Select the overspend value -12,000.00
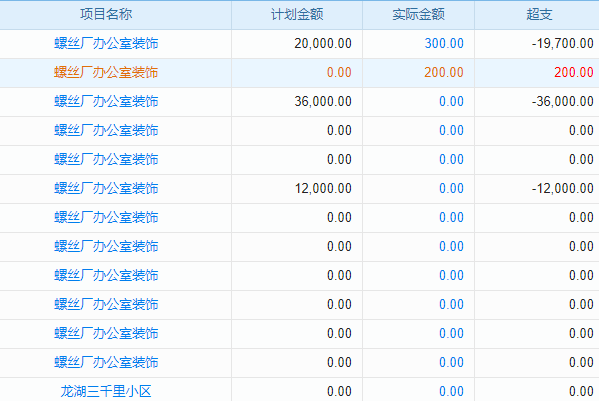 click(x=563, y=188)
